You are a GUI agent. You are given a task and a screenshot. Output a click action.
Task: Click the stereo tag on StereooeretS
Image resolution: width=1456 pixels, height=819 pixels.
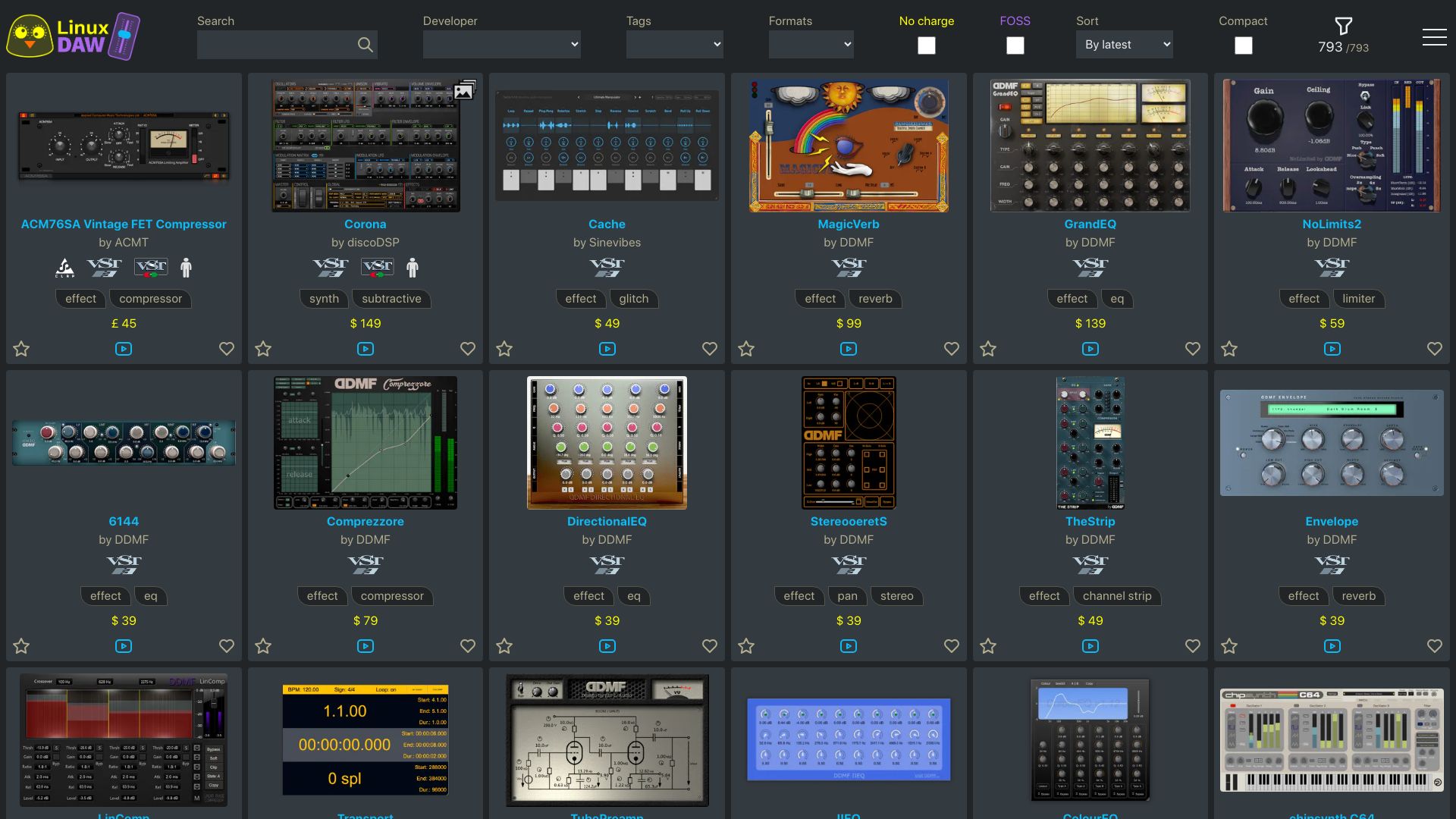(897, 596)
